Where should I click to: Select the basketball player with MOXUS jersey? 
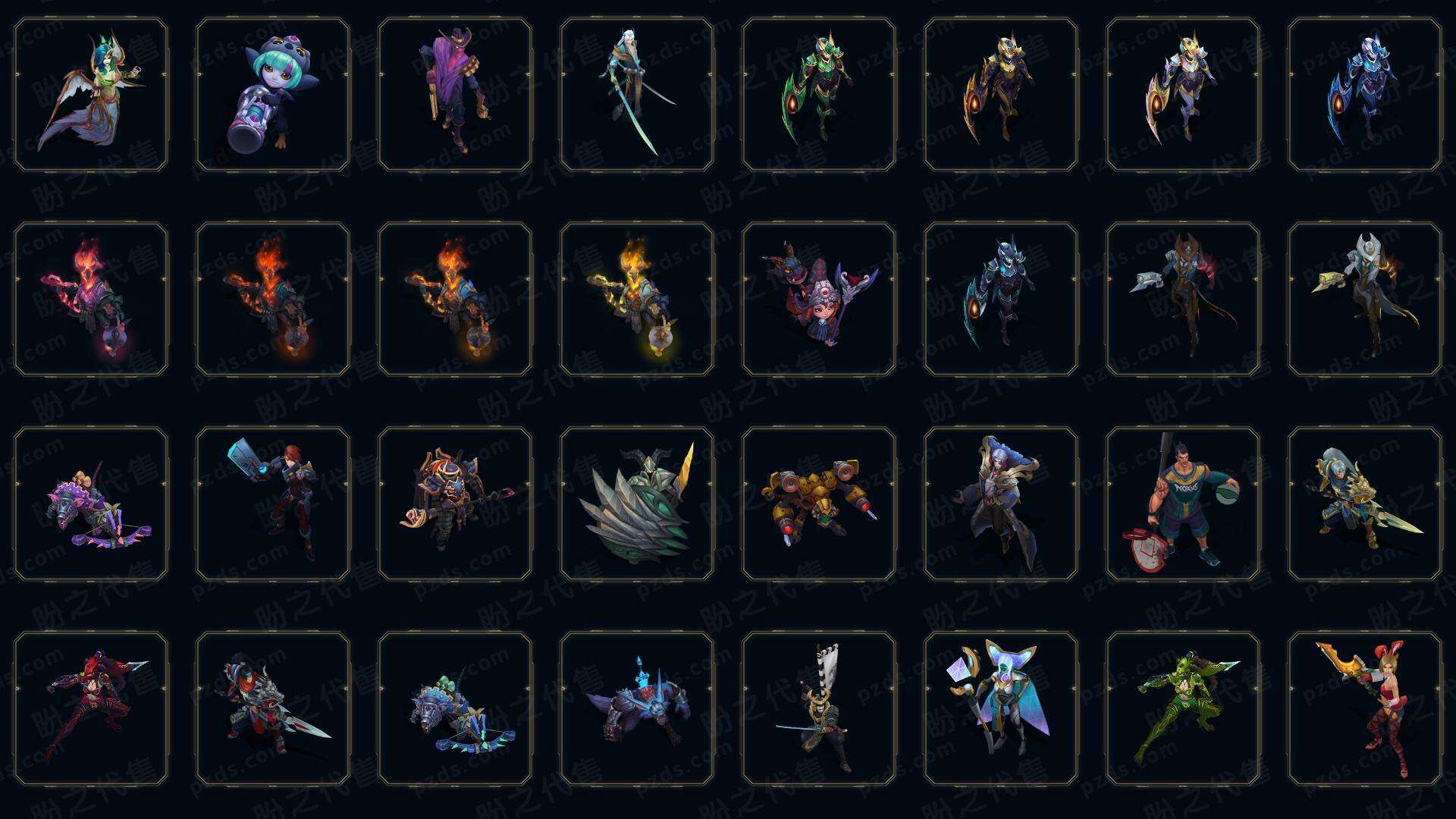click(1183, 504)
